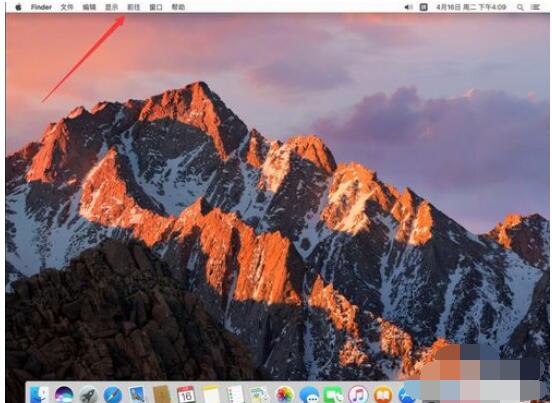Open Calendar icon showing 16
Viewport: 552px width, 403px height.
[186, 394]
